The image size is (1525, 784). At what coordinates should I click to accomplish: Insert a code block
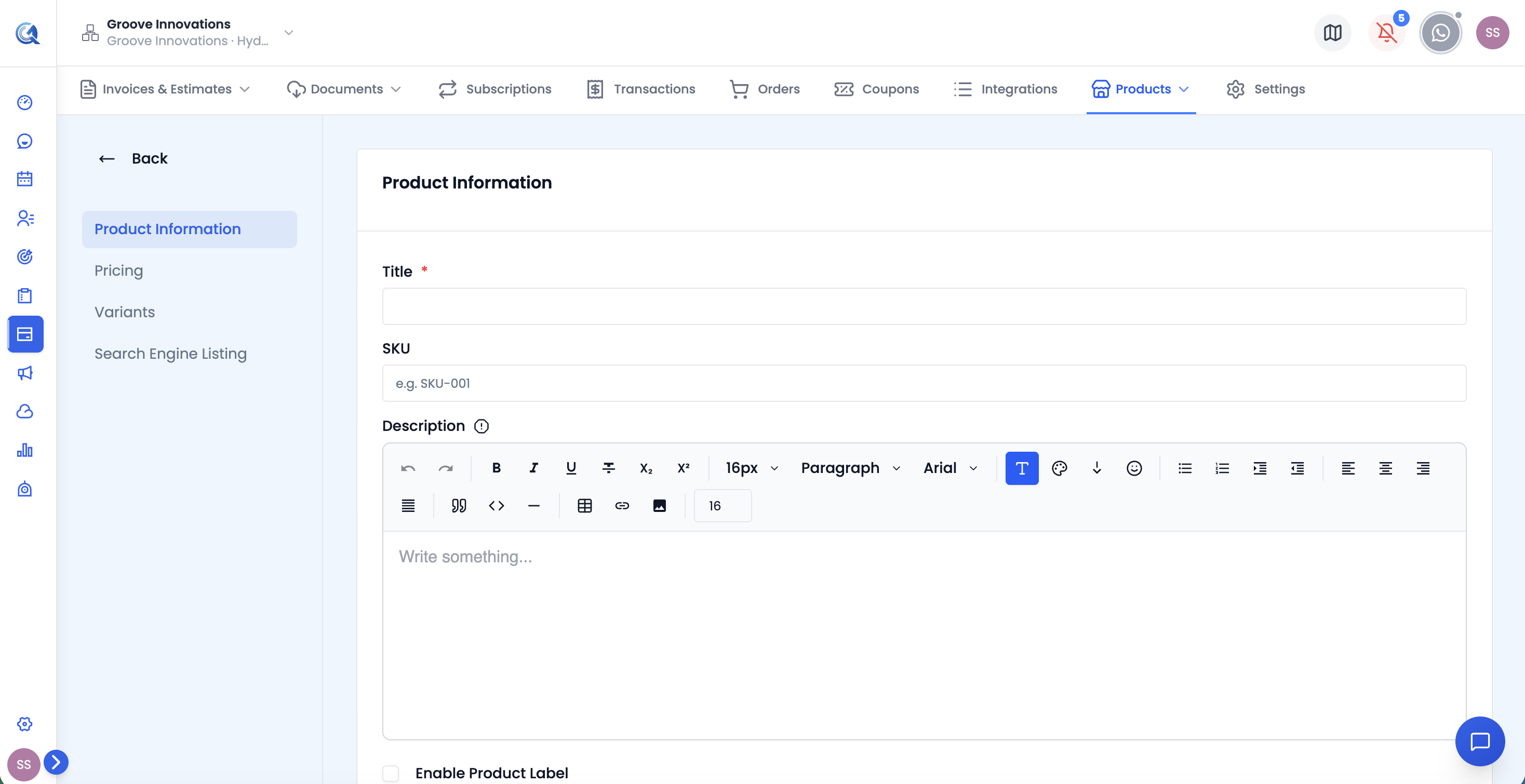(x=496, y=505)
